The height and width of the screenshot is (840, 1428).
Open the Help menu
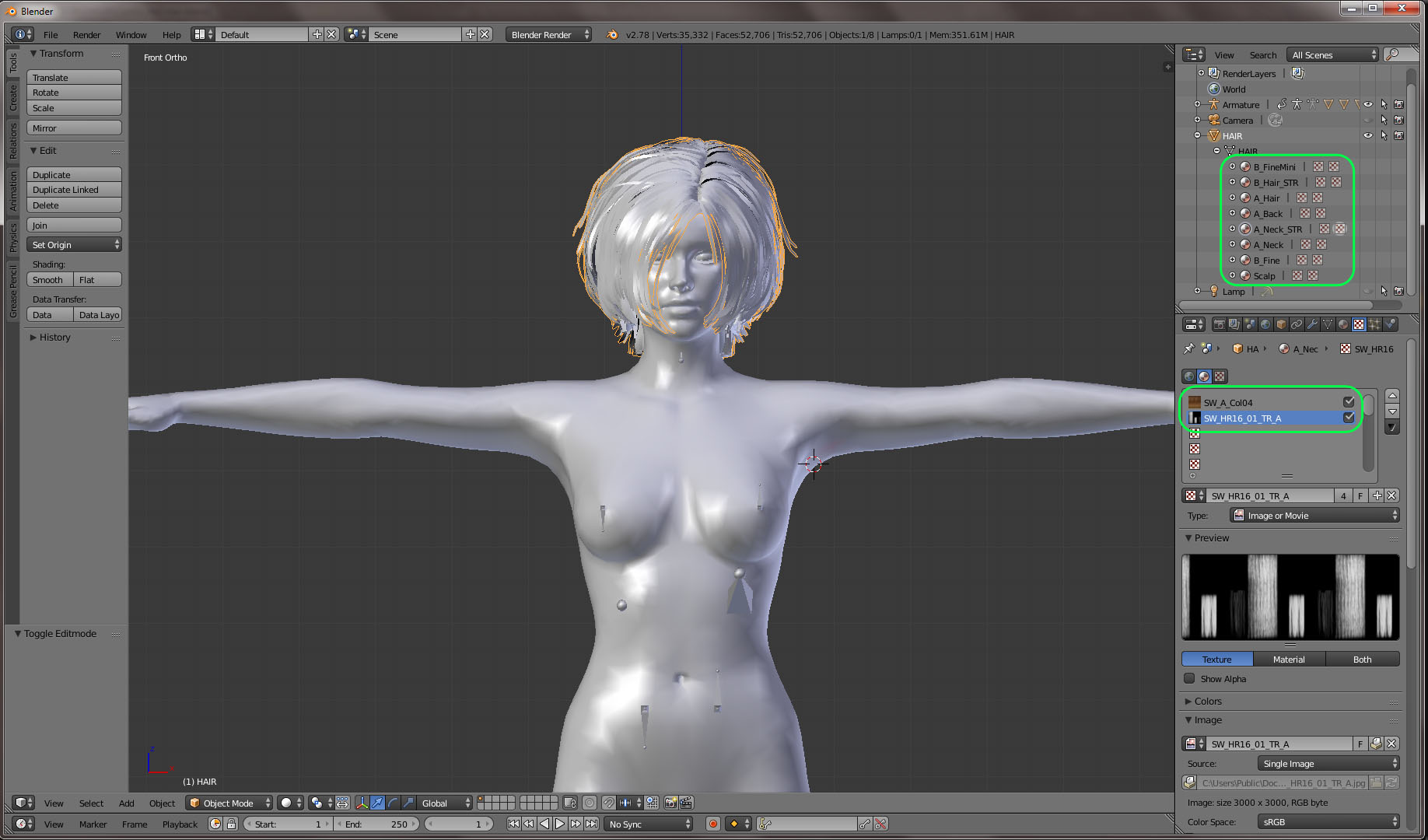click(171, 34)
